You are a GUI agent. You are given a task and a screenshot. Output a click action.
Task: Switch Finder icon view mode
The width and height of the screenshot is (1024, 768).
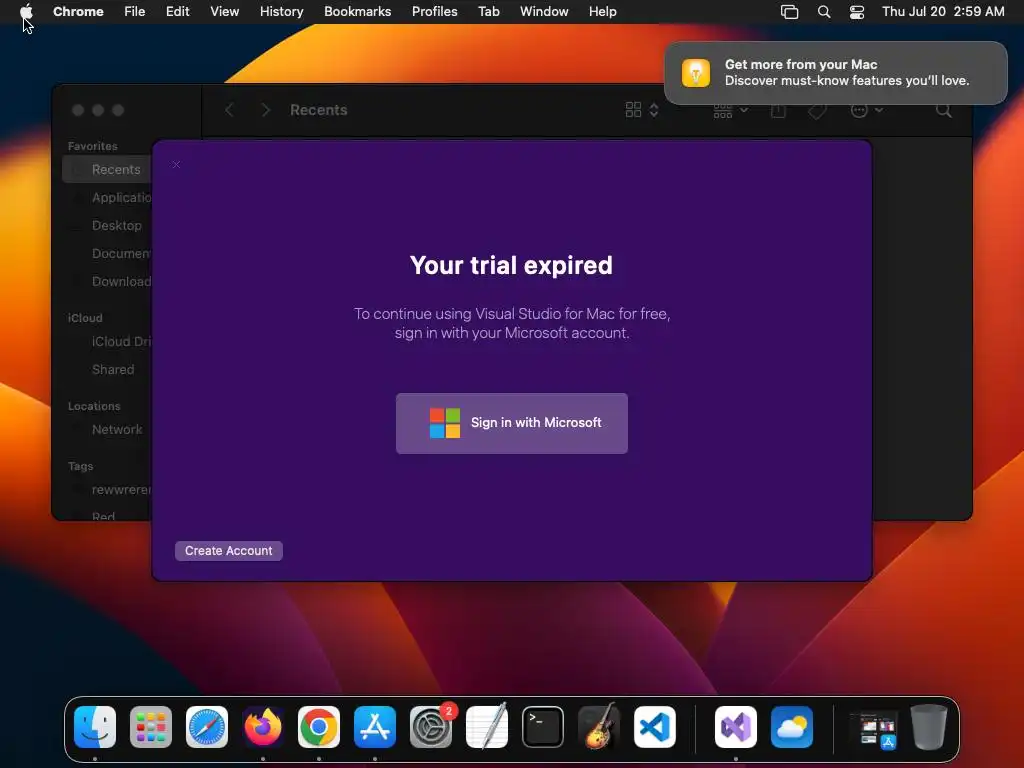coord(641,110)
